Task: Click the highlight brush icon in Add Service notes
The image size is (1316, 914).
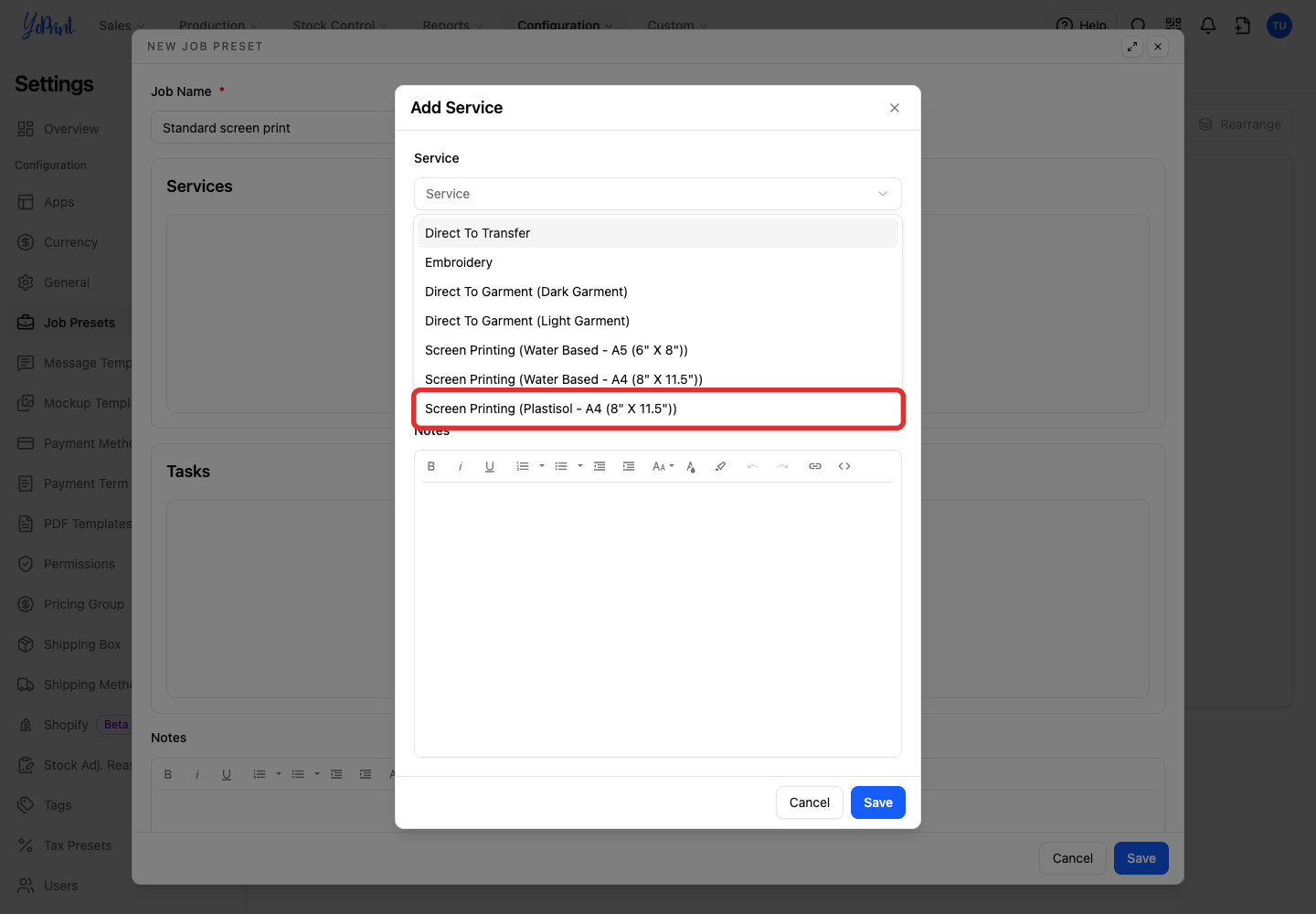Action: coord(720,466)
